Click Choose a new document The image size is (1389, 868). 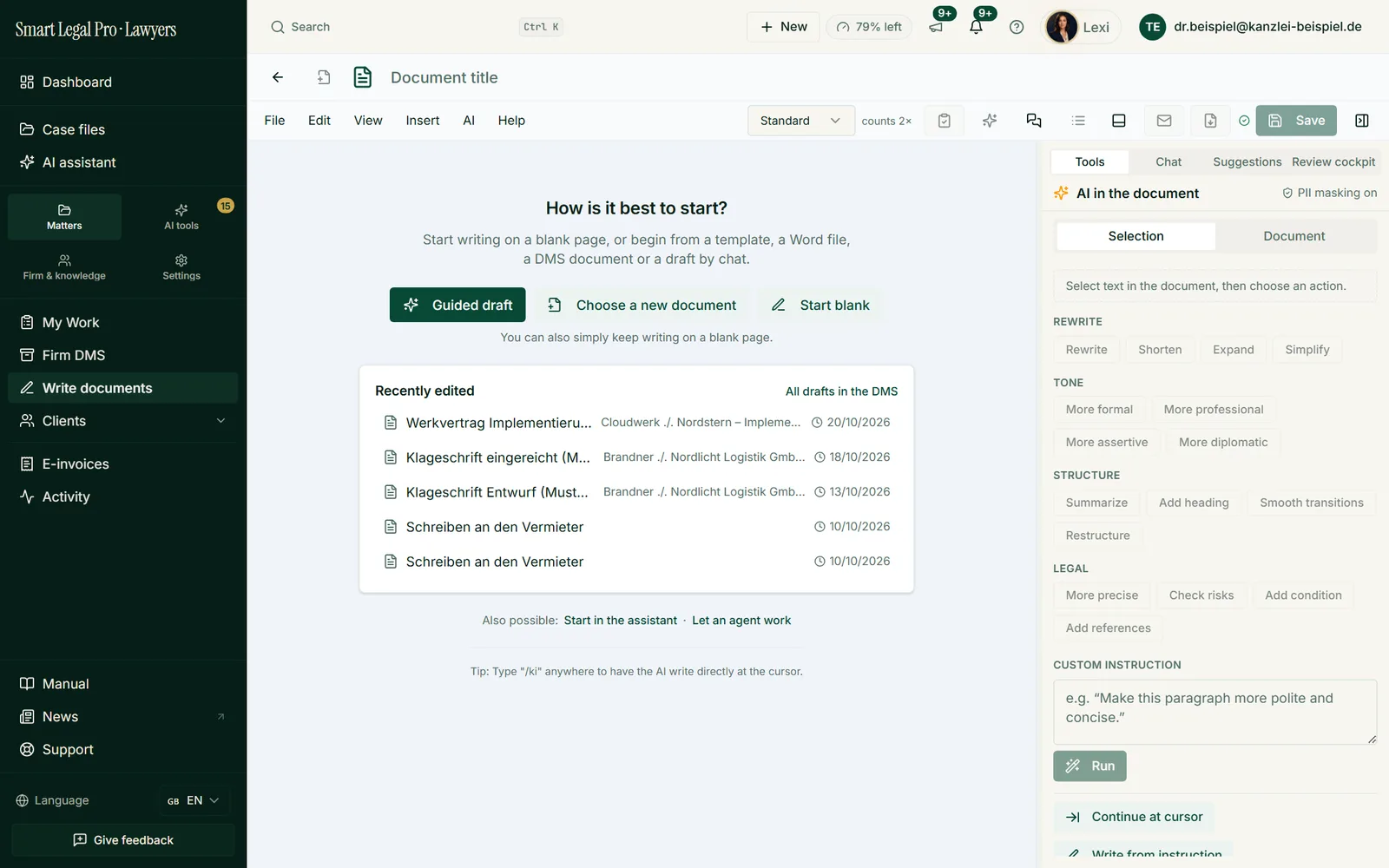point(642,305)
